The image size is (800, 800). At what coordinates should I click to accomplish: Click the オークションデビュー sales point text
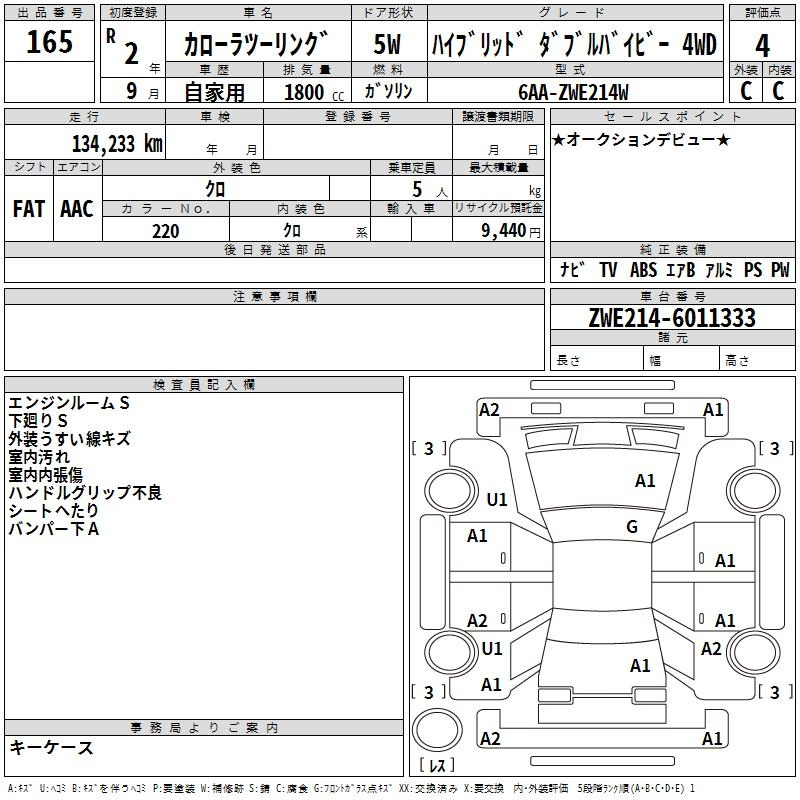(x=641, y=139)
